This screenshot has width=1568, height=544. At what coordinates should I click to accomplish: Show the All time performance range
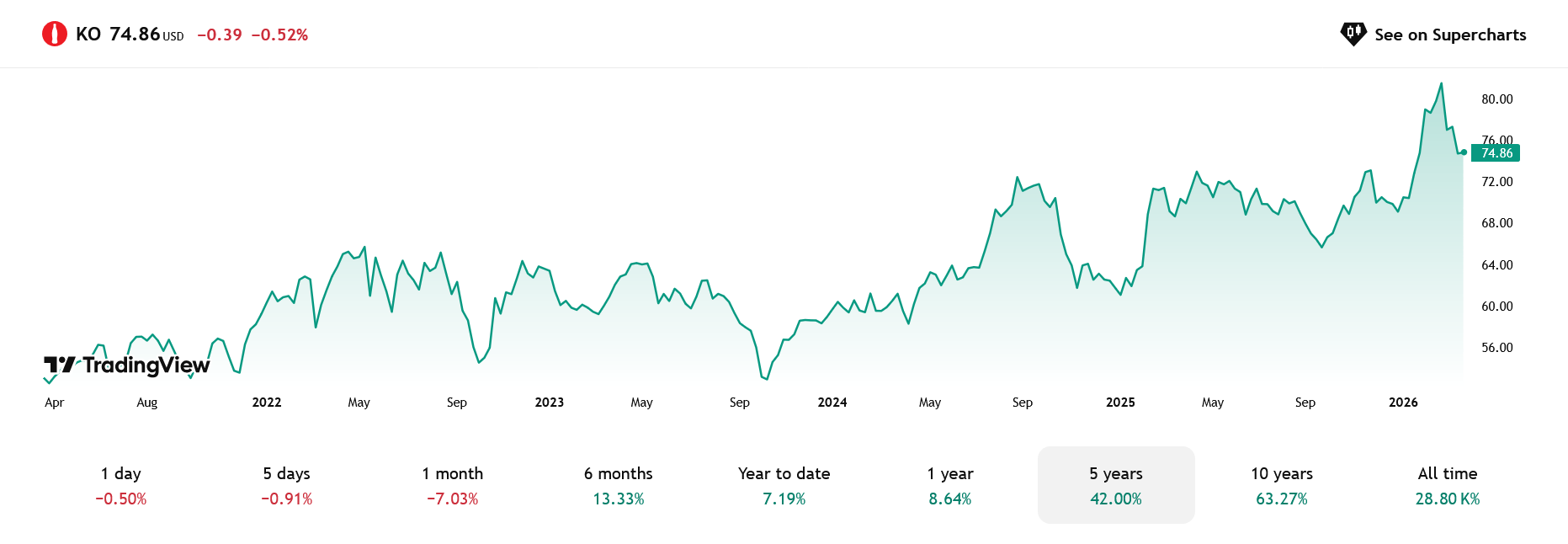click(x=1448, y=485)
